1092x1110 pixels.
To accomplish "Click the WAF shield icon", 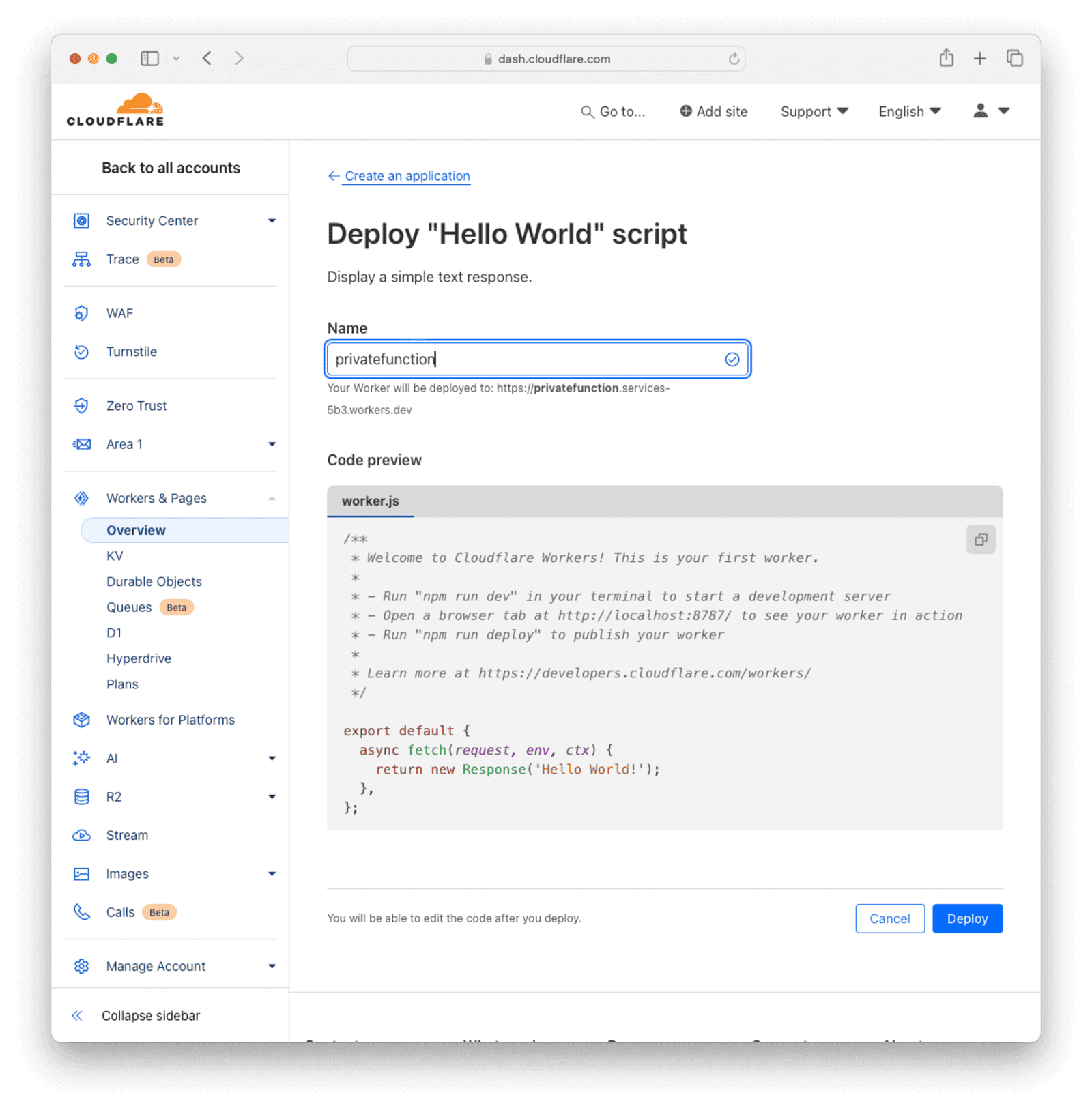I will pyautogui.click(x=81, y=313).
